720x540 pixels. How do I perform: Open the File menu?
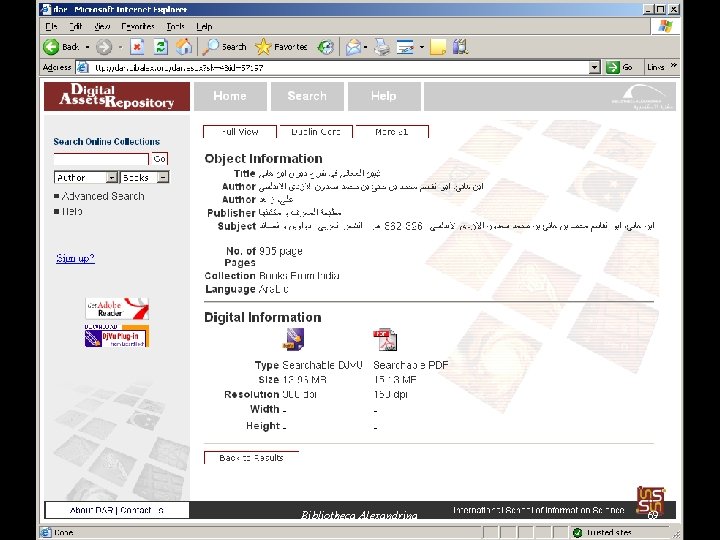51,27
